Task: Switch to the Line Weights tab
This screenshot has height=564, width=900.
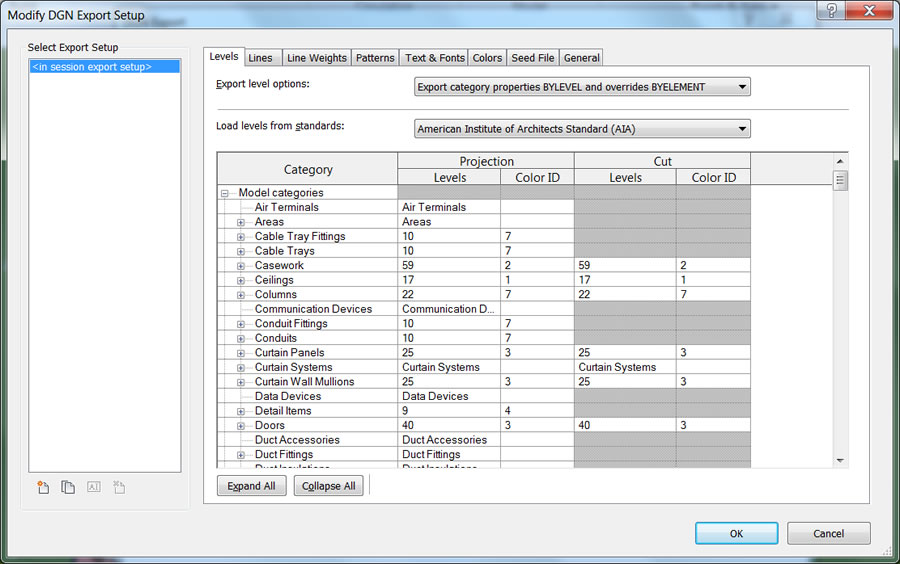Action: tap(316, 58)
